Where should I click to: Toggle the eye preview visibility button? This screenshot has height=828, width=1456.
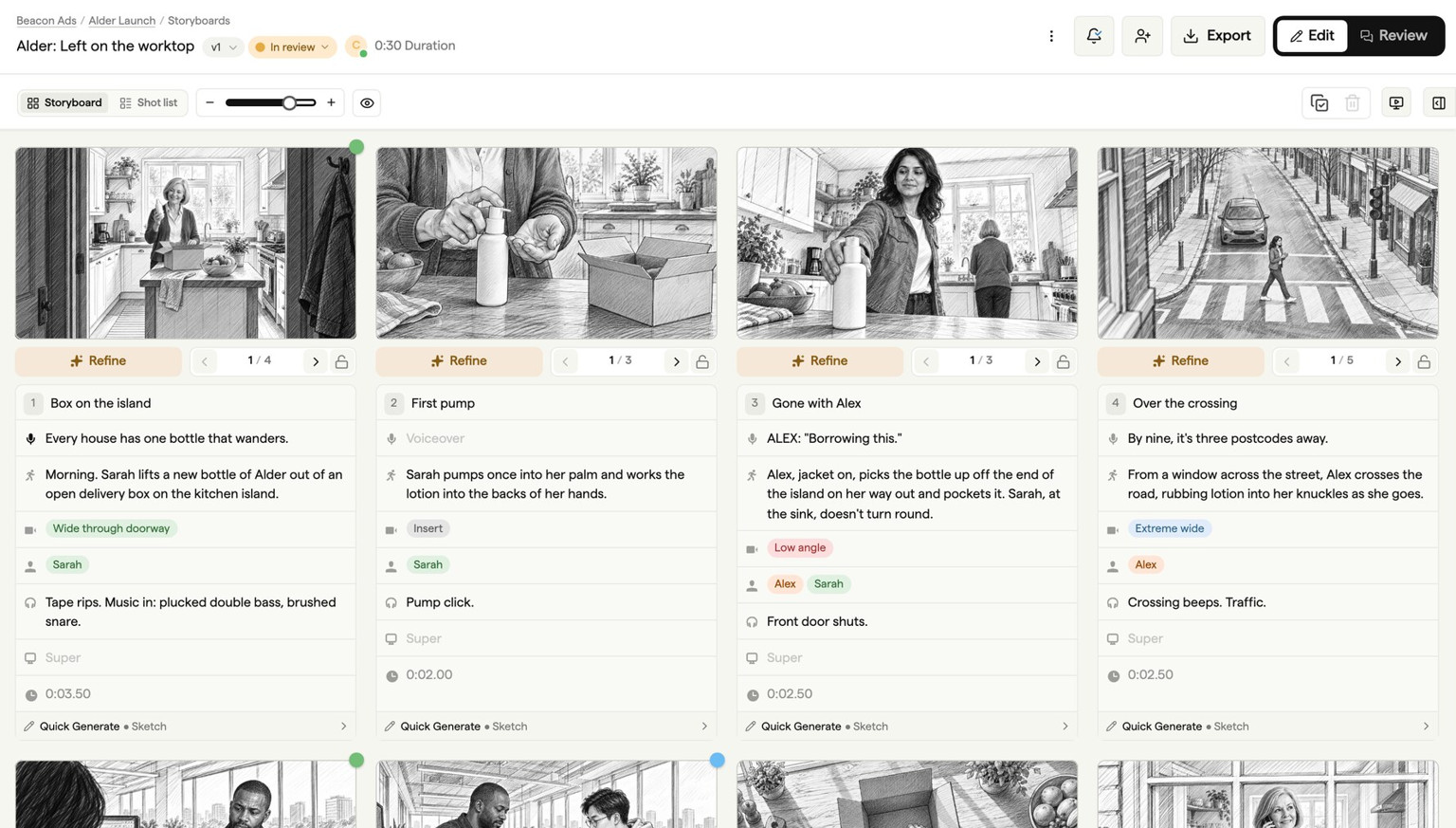[367, 102]
